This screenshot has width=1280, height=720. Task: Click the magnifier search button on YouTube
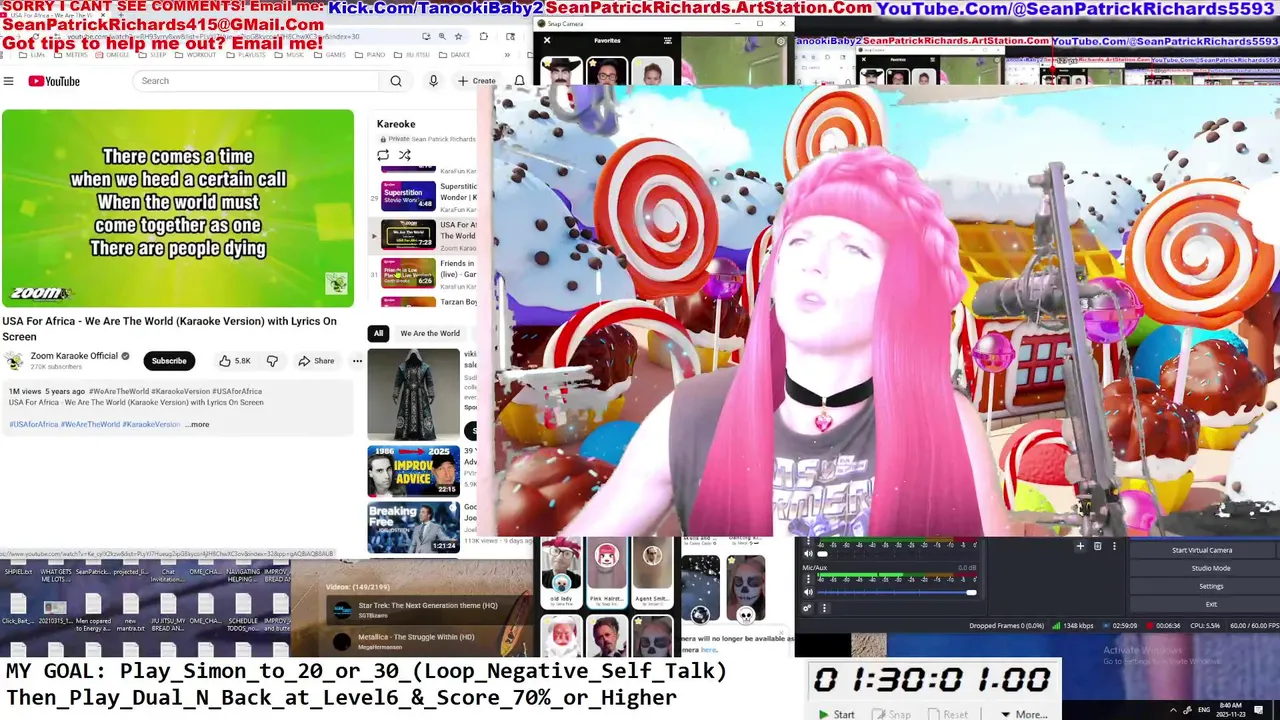point(396,81)
